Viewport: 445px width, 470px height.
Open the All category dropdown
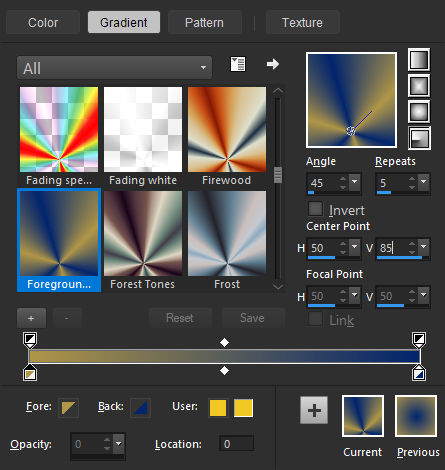click(x=114, y=68)
